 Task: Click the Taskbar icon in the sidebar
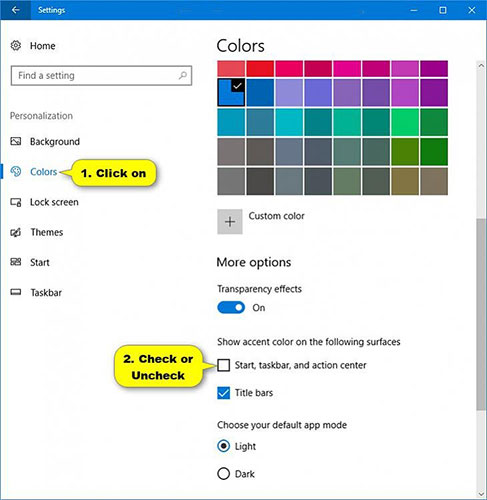pos(16,292)
